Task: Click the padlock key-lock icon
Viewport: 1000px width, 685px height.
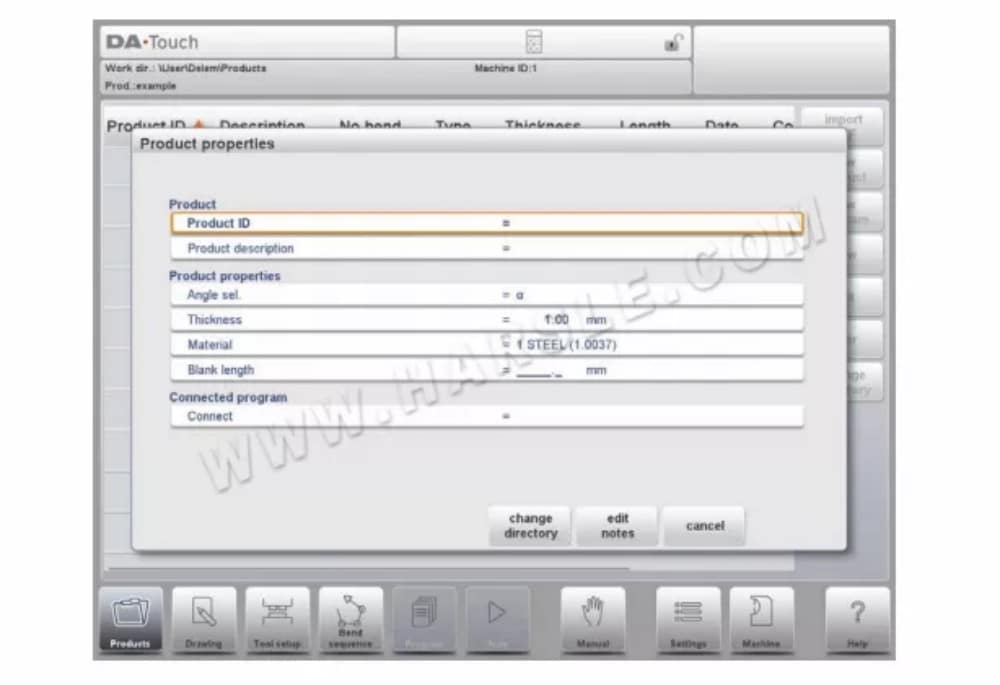Action: [x=673, y=43]
